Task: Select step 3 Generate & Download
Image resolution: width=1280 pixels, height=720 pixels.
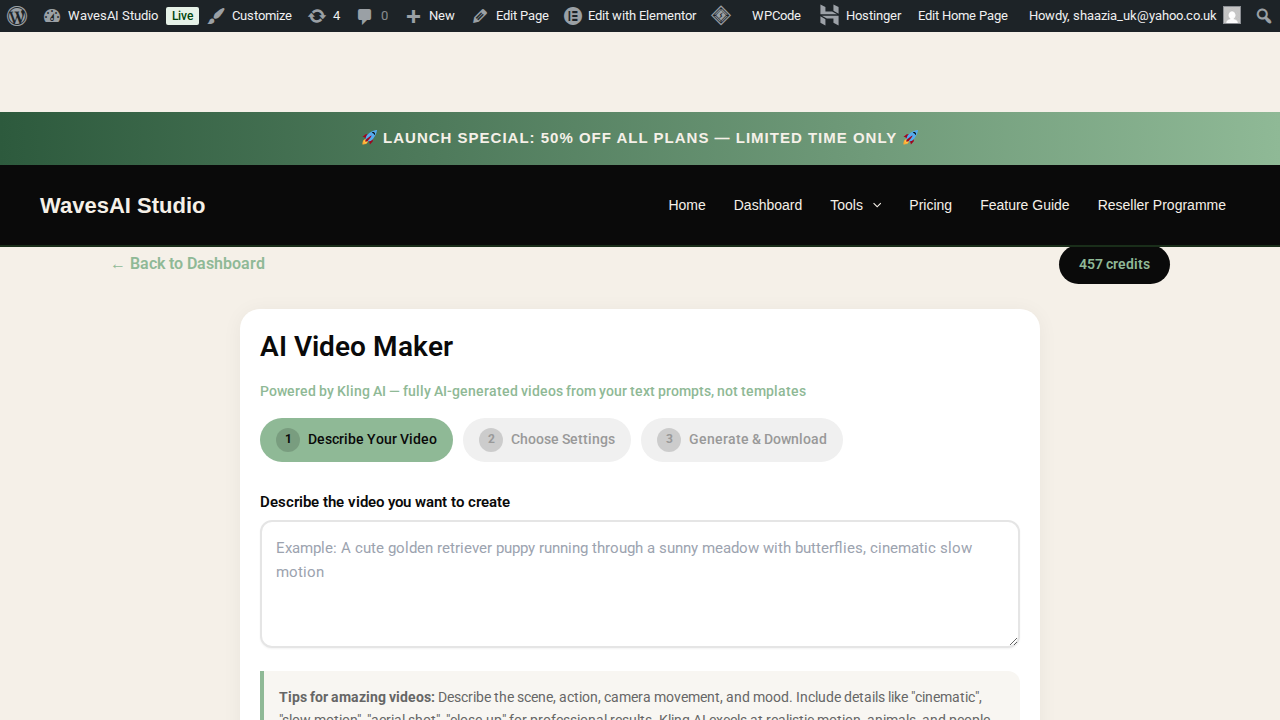Action: pyautogui.click(x=742, y=440)
